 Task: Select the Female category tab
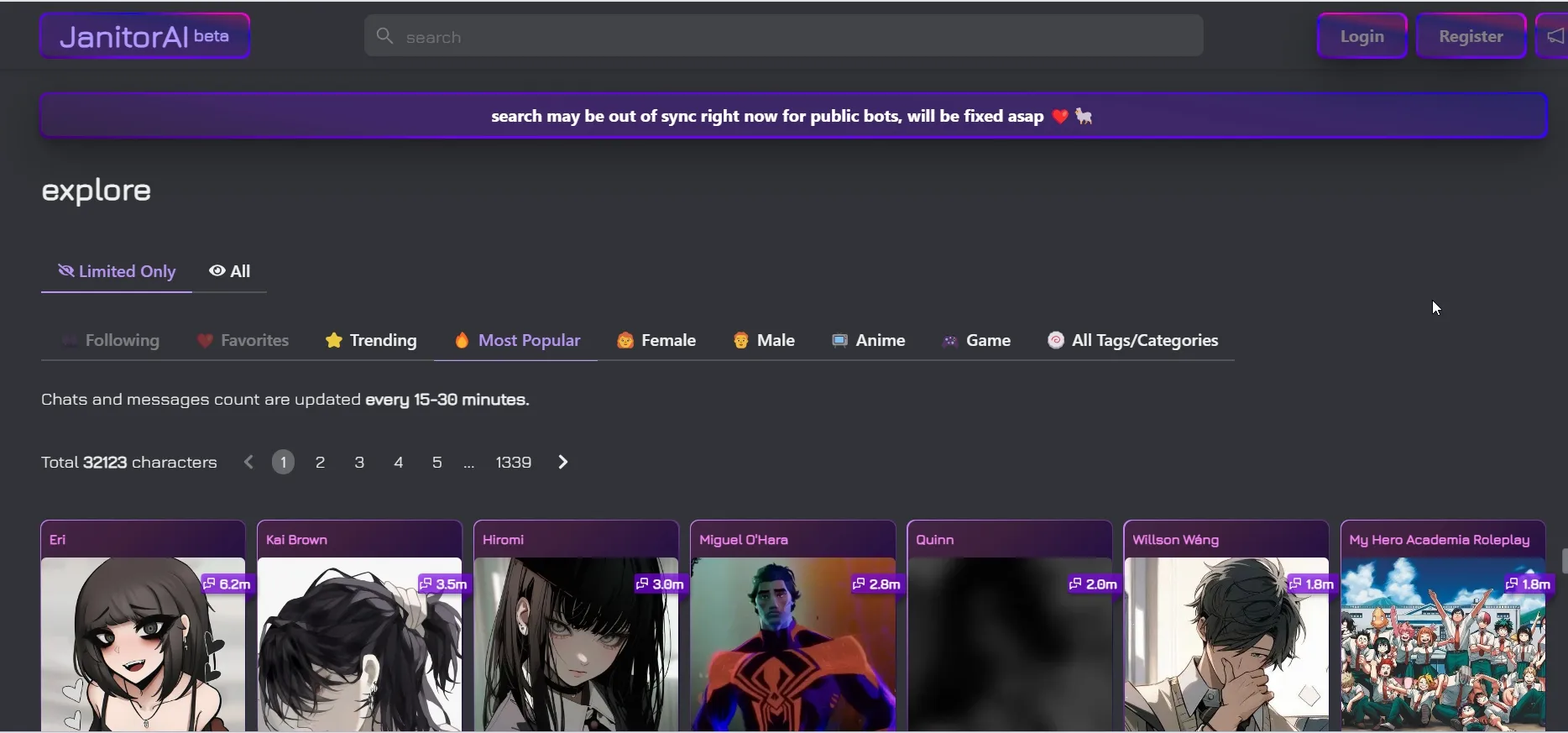(656, 340)
